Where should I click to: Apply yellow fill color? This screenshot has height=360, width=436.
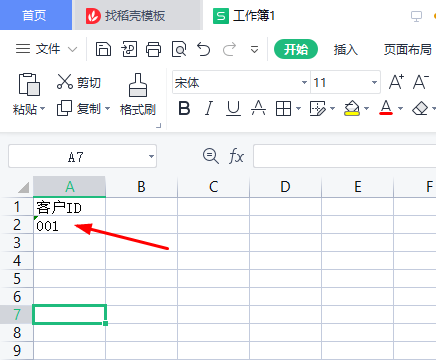click(x=352, y=109)
